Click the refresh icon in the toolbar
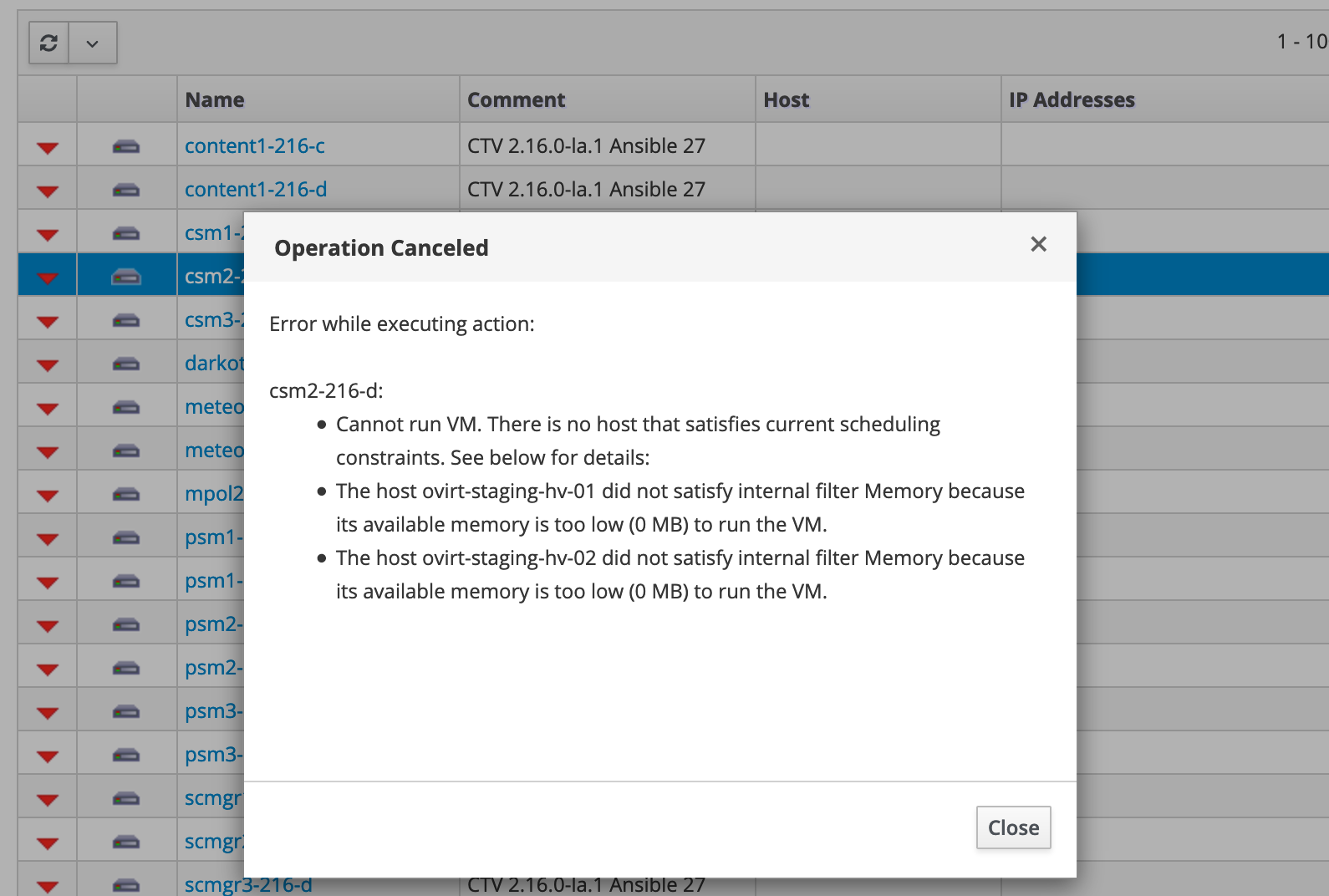 (x=48, y=43)
